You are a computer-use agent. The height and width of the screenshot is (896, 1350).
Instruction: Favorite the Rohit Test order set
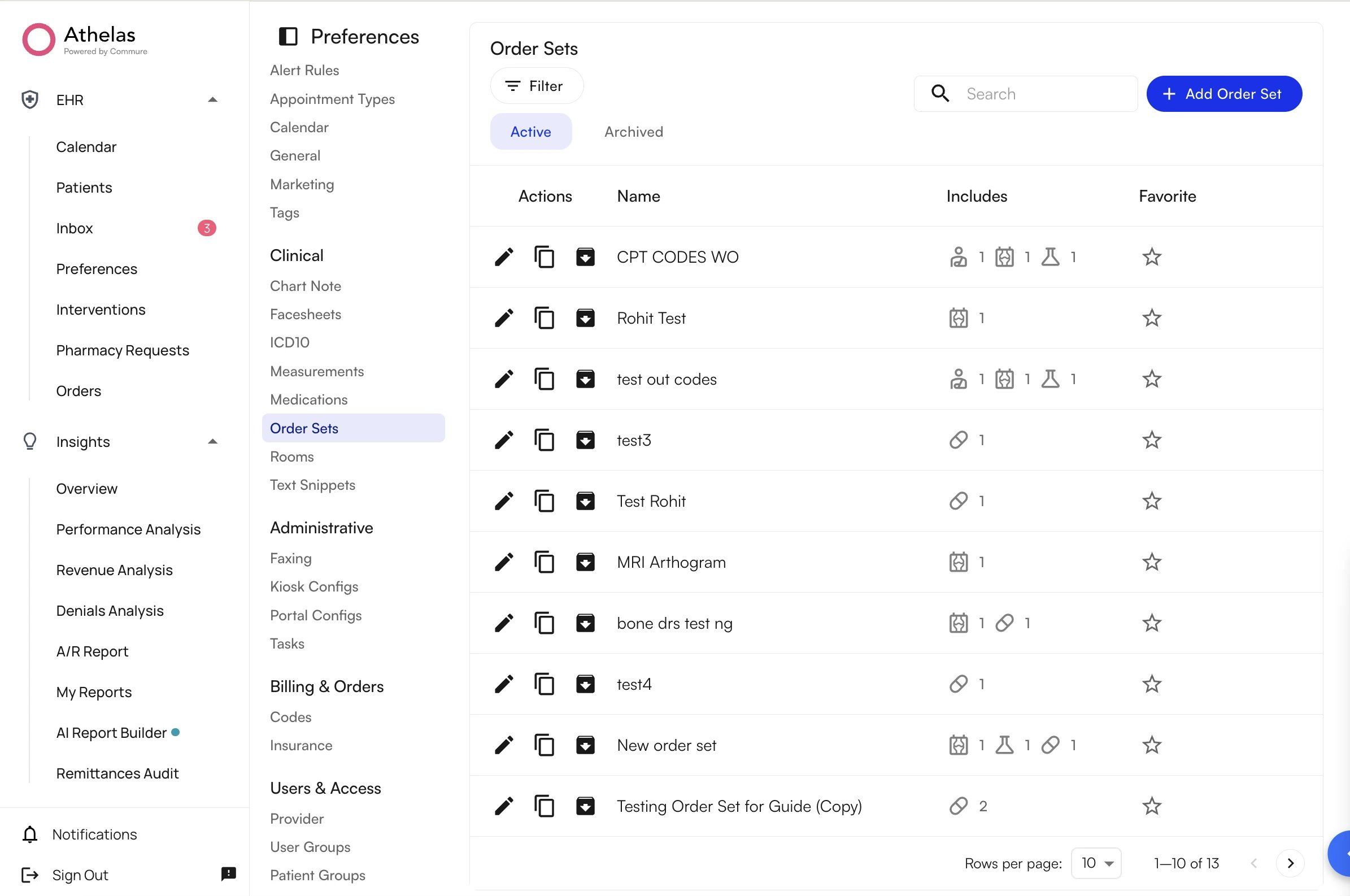pos(1151,318)
